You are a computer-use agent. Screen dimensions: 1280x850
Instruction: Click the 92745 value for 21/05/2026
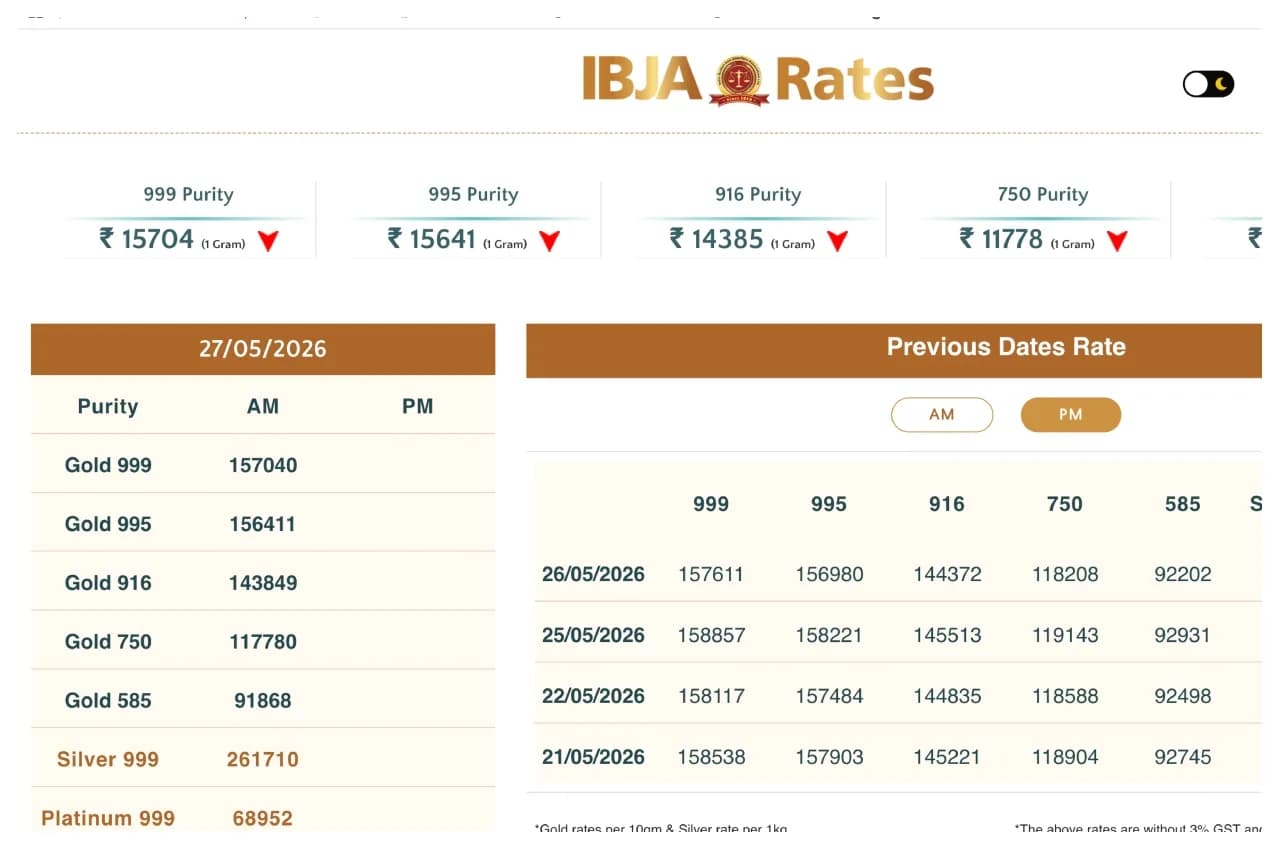[x=1183, y=757]
